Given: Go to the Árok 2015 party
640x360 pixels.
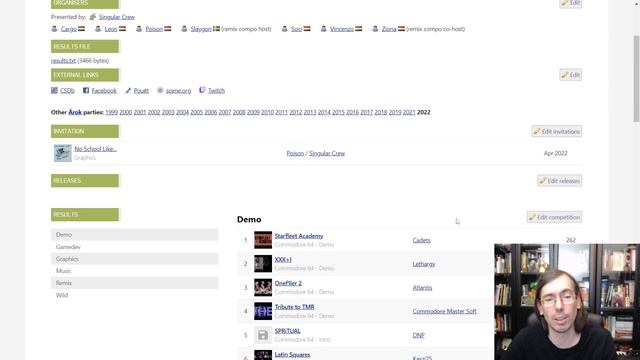Looking at the screenshot, I should 338,112.
